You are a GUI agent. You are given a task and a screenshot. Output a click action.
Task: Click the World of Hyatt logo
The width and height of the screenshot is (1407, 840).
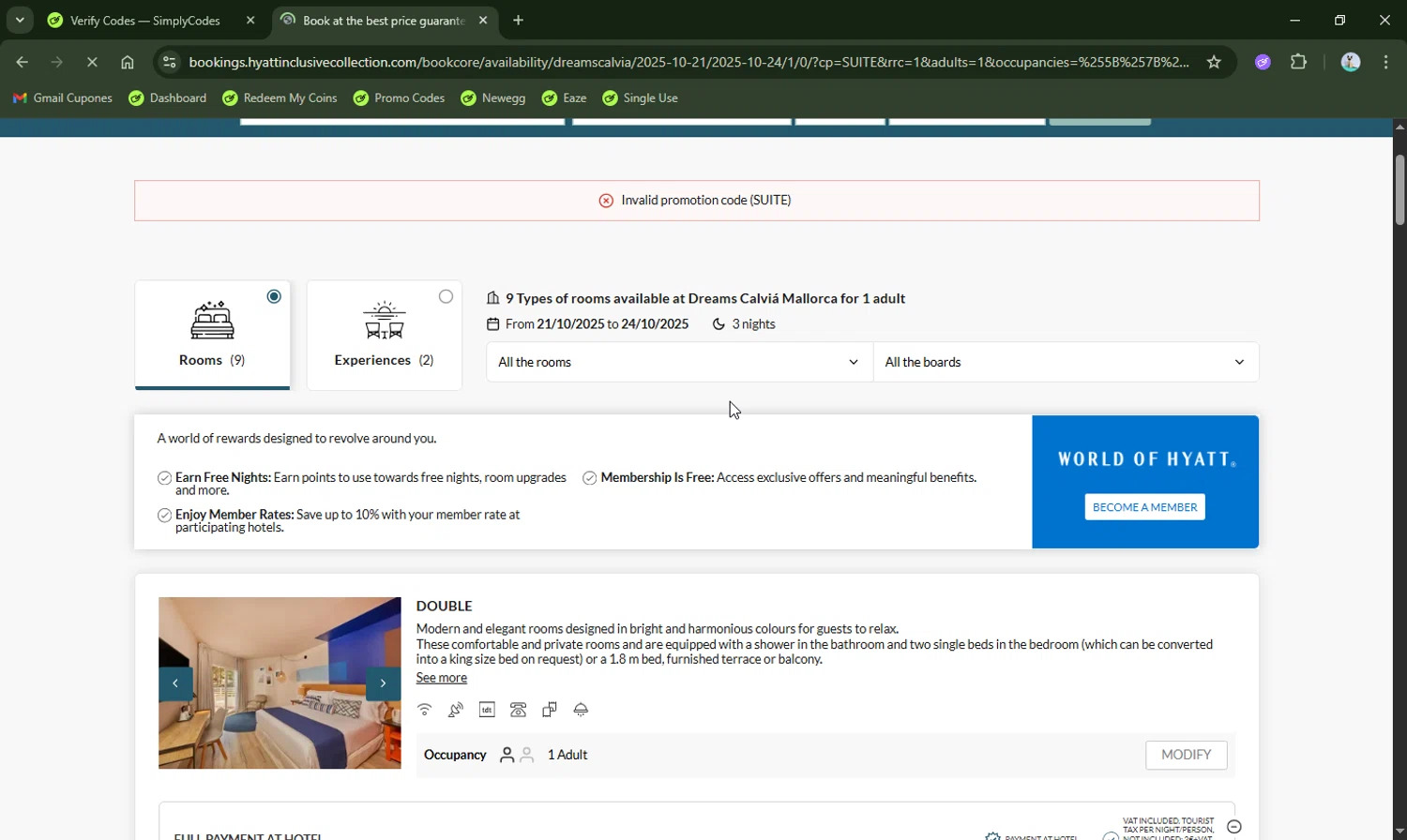(1146, 459)
